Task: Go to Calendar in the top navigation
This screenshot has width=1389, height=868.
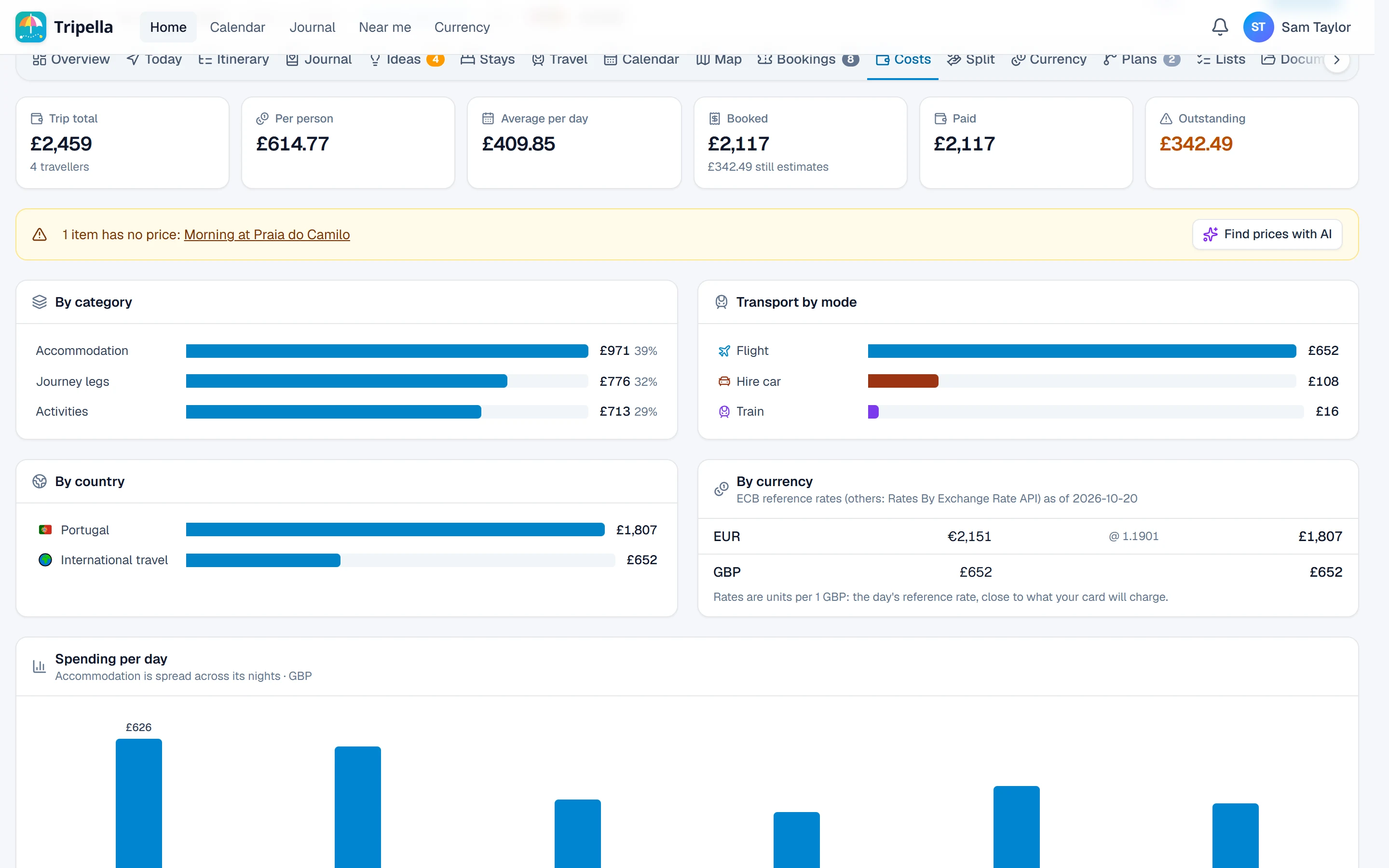Action: pyautogui.click(x=237, y=27)
